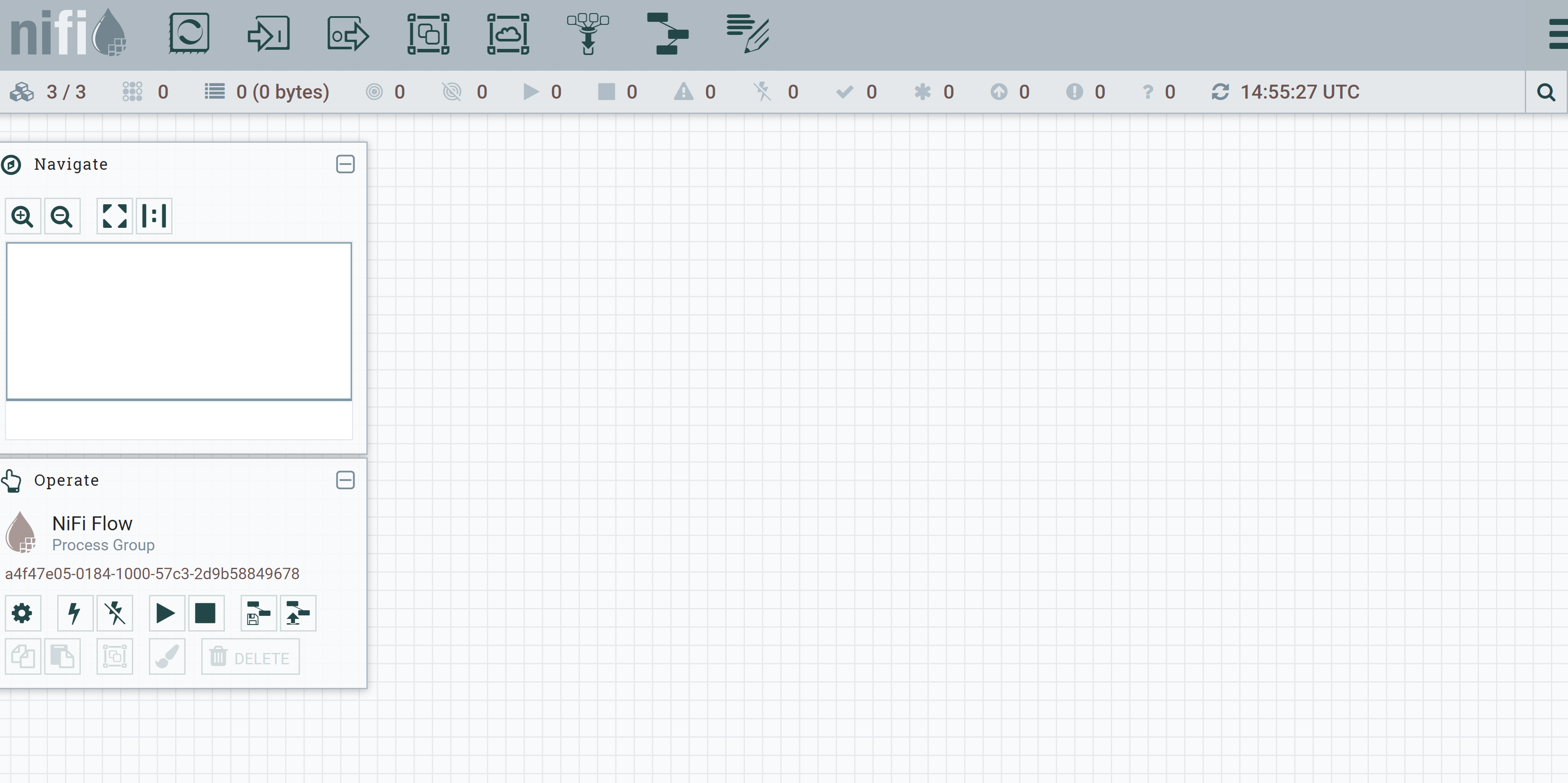Click inside the birdseye navigation view
1568x783 pixels.
(x=178, y=321)
